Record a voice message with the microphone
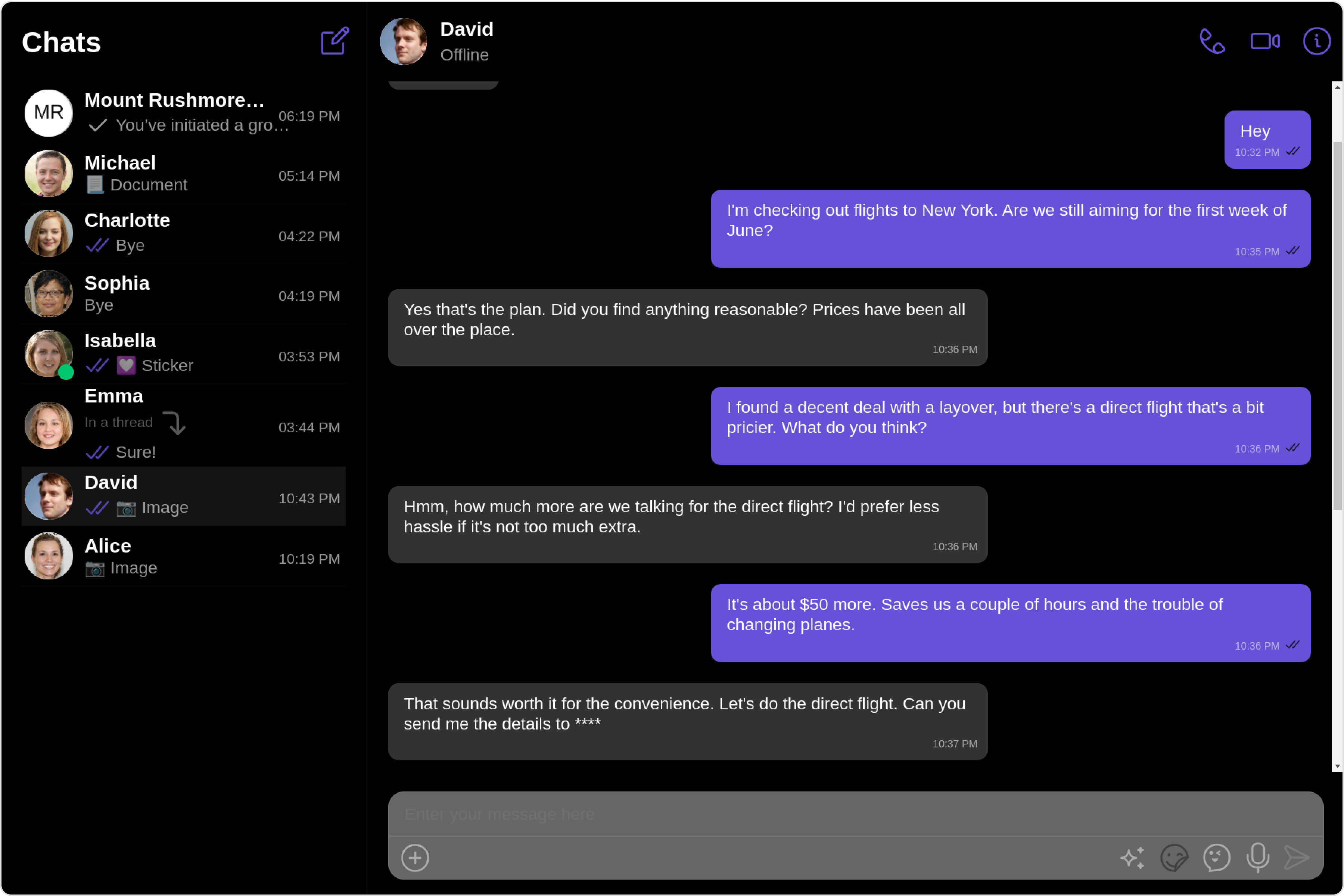 pos(1258,857)
